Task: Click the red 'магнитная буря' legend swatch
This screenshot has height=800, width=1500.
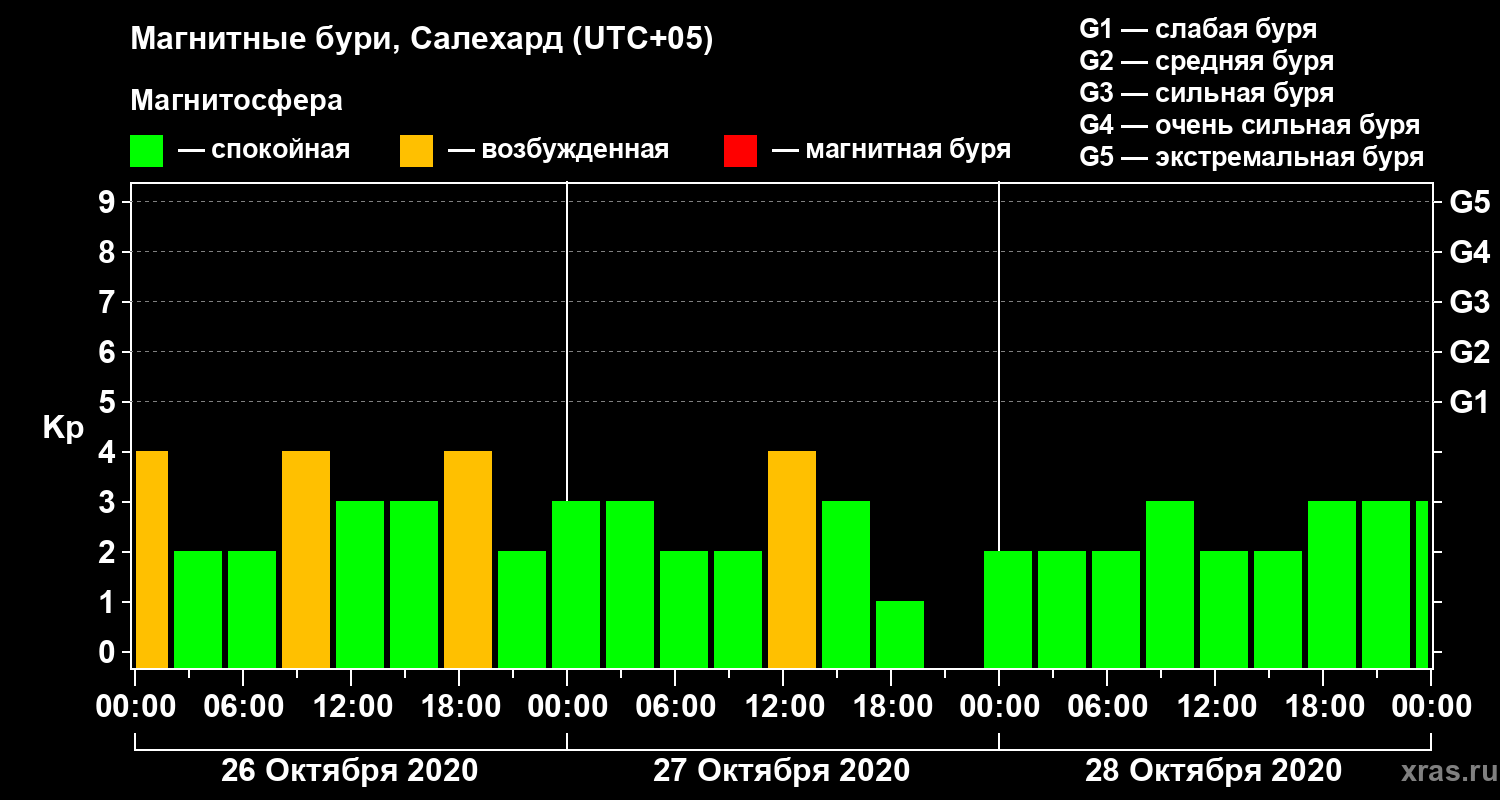Action: pyautogui.click(x=740, y=151)
